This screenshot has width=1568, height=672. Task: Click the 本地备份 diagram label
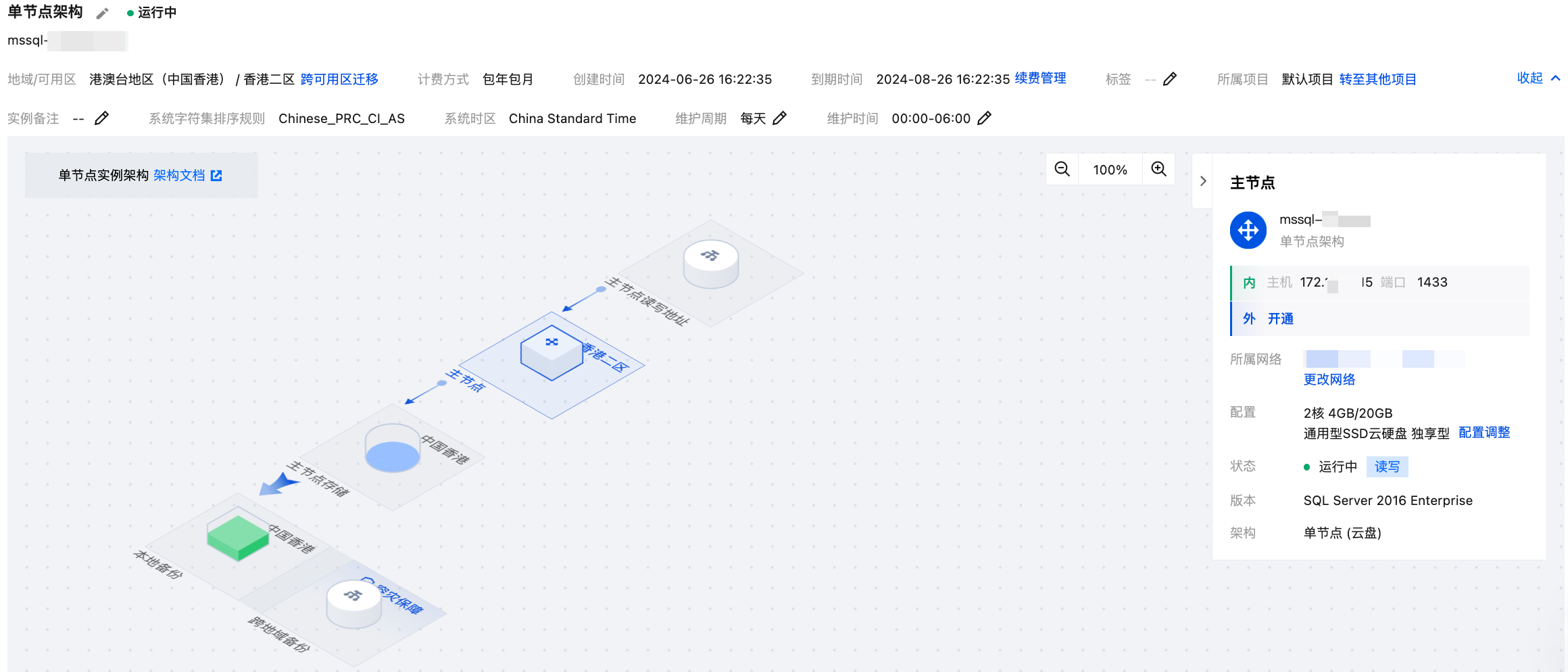(158, 565)
